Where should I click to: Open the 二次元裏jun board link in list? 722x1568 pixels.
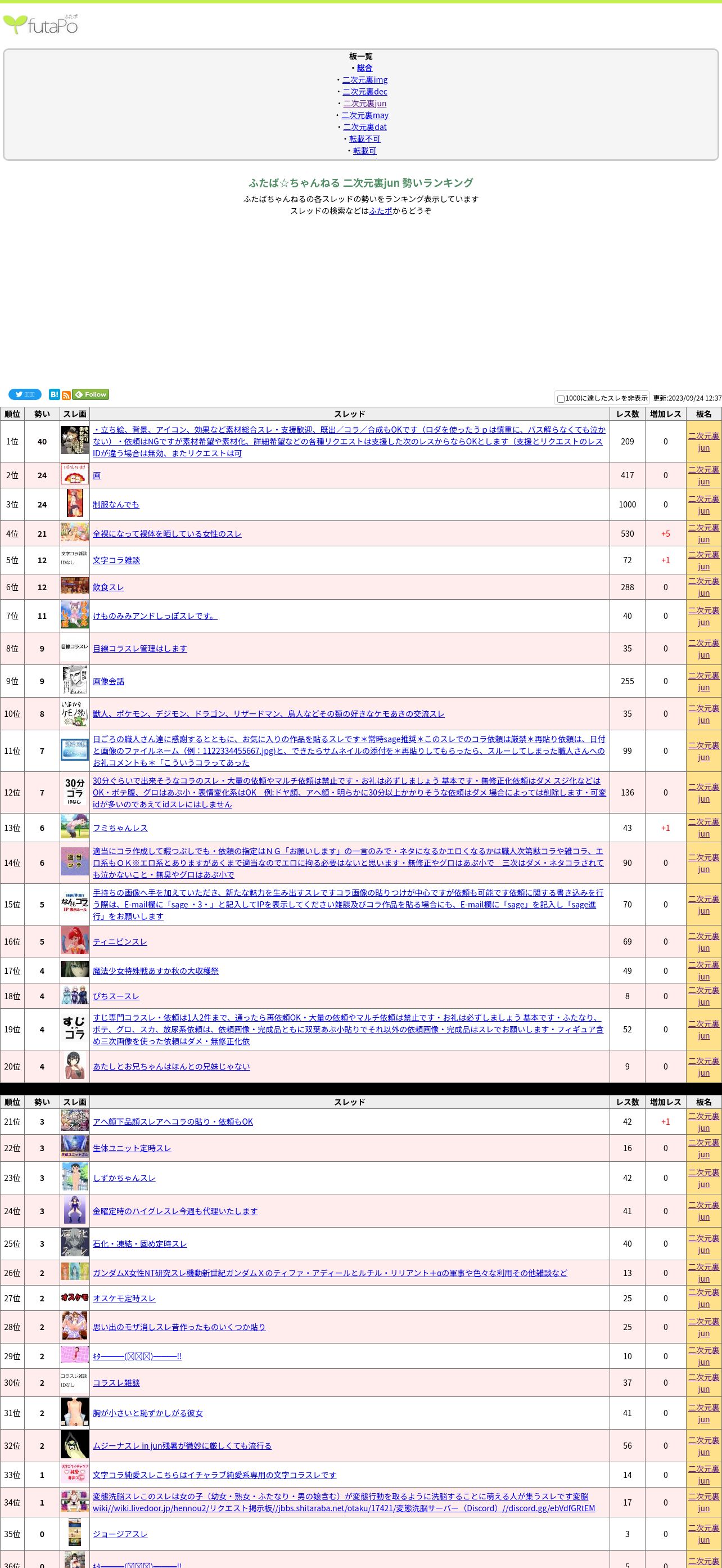364,104
